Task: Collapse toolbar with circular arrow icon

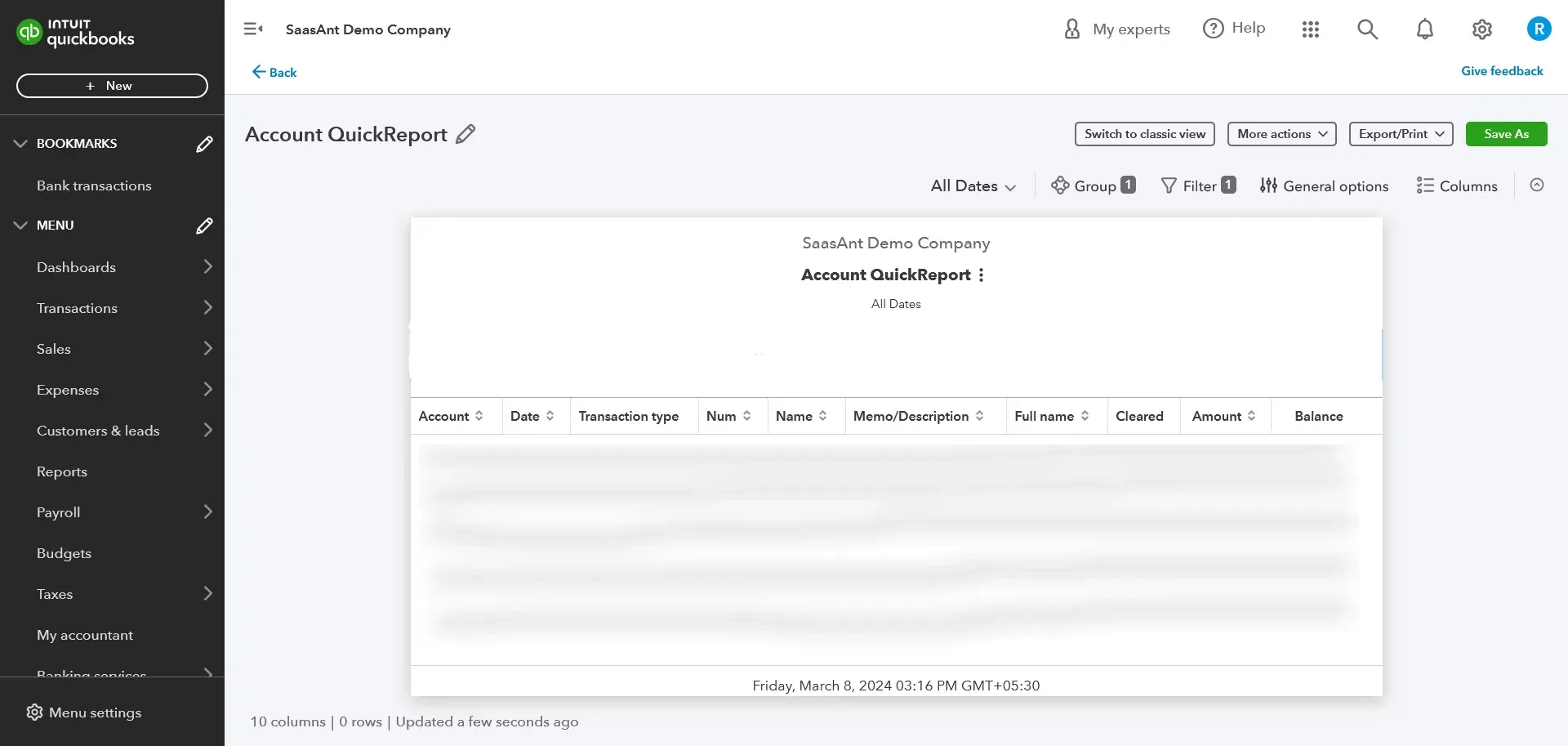Action: click(1537, 185)
